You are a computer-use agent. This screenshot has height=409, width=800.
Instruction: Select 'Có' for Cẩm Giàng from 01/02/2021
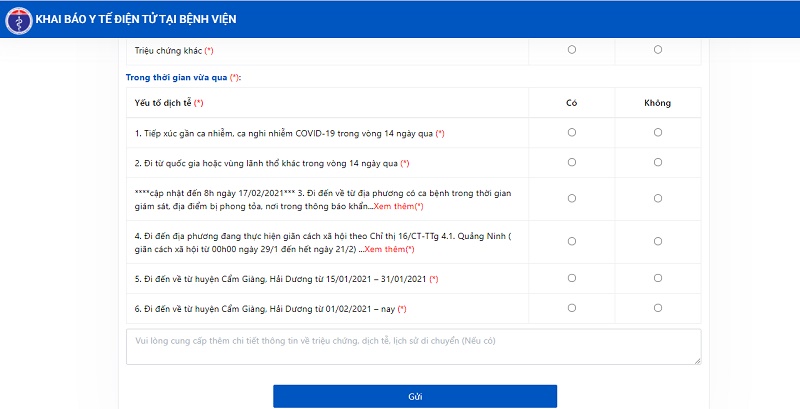[571, 307]
